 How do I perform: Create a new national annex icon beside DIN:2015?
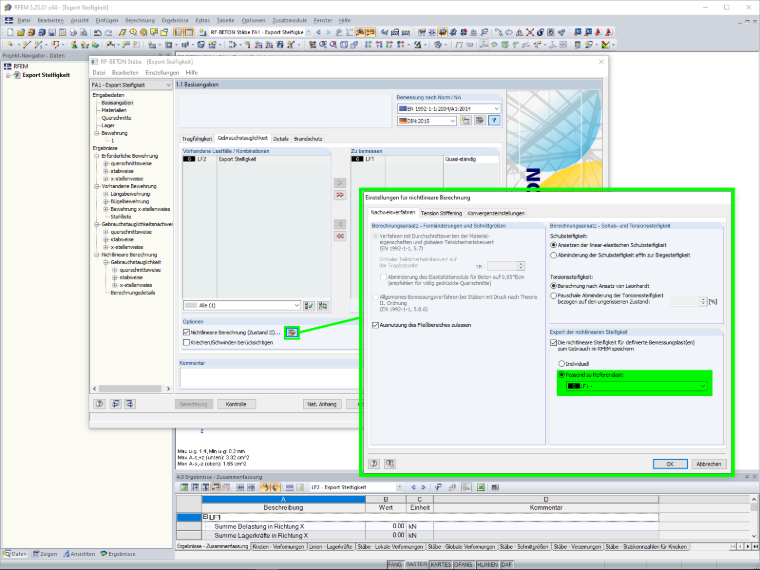pos(466,121)
